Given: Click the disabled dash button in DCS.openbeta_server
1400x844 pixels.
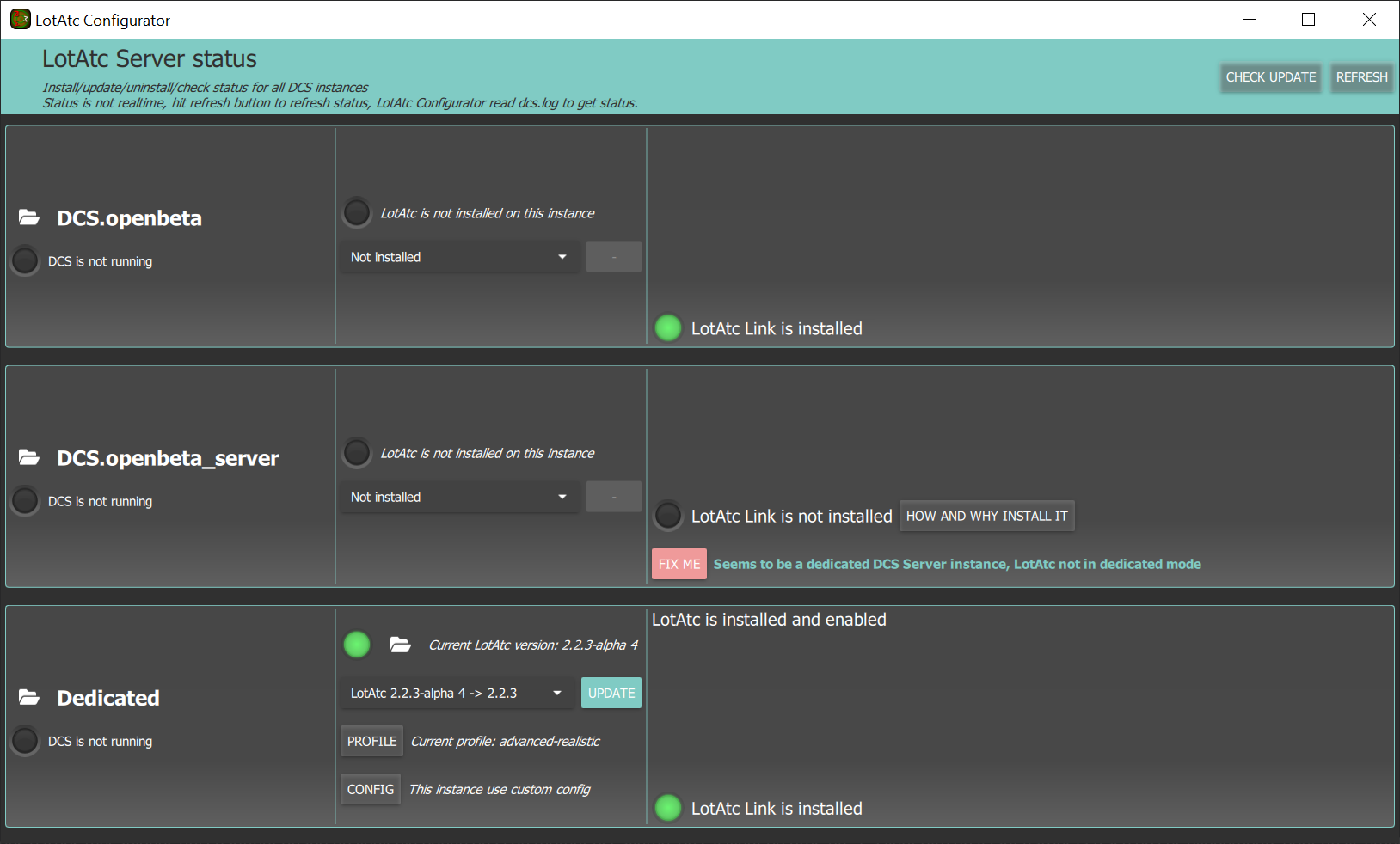Looking at the screenshot, I should click(614, 497).
